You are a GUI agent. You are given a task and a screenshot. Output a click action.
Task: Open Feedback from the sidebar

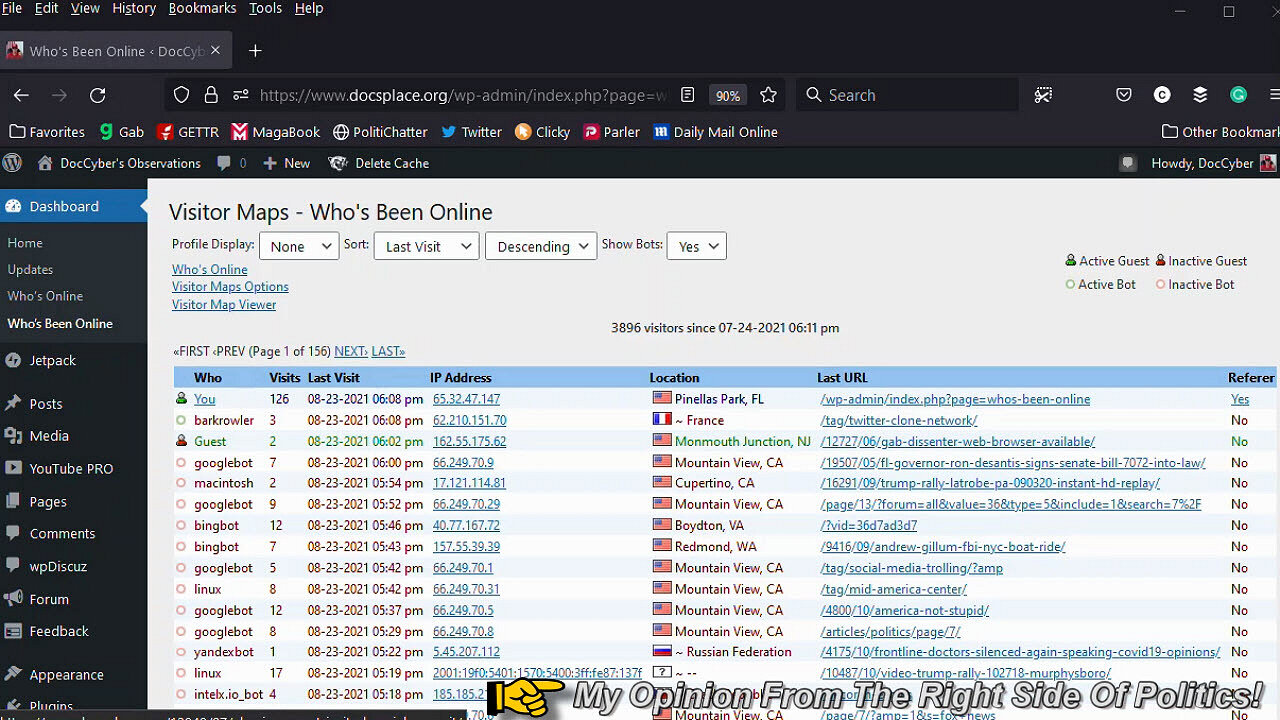coord(59,631)
